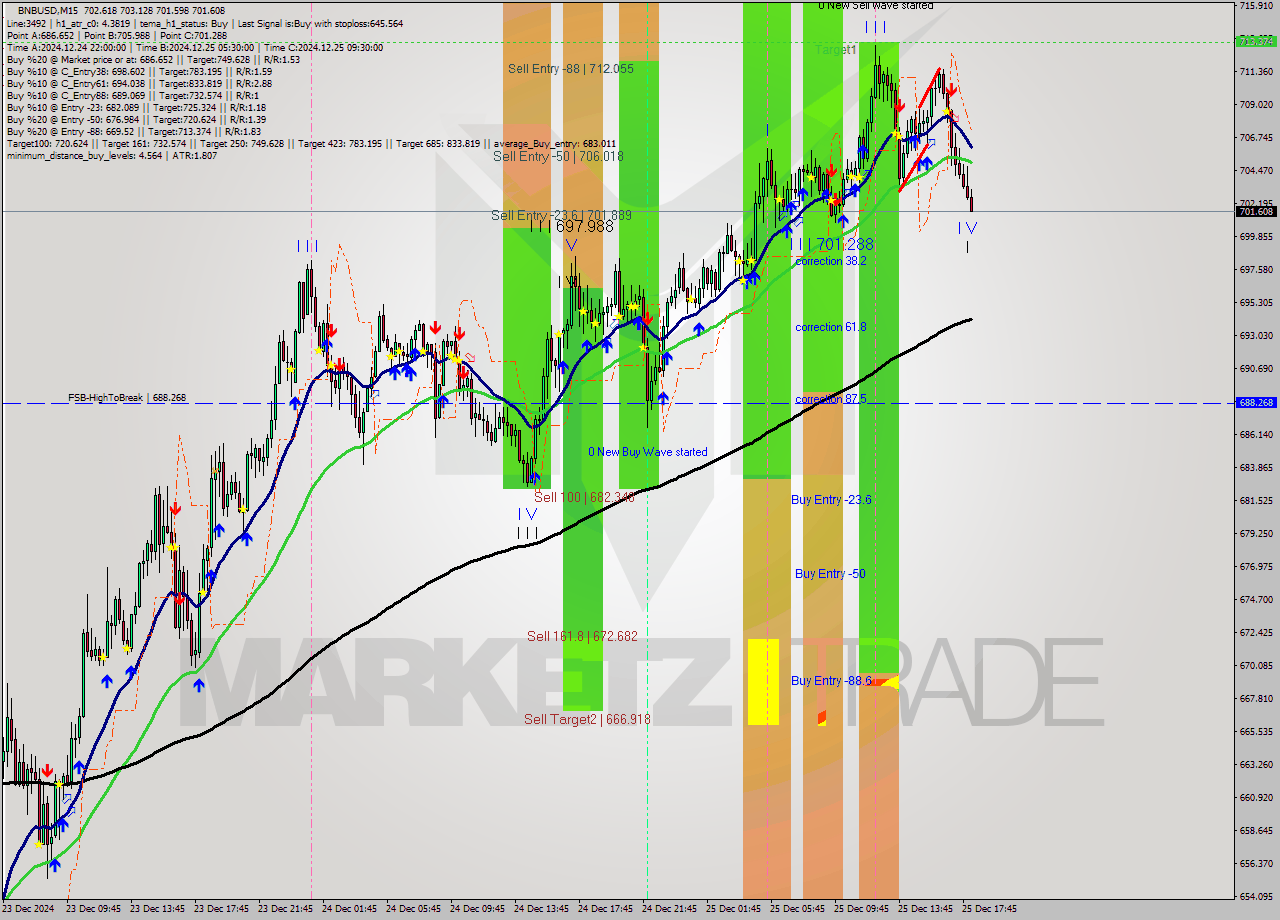Select the '24 Dec 01:45' time axis label

point(351,909)
